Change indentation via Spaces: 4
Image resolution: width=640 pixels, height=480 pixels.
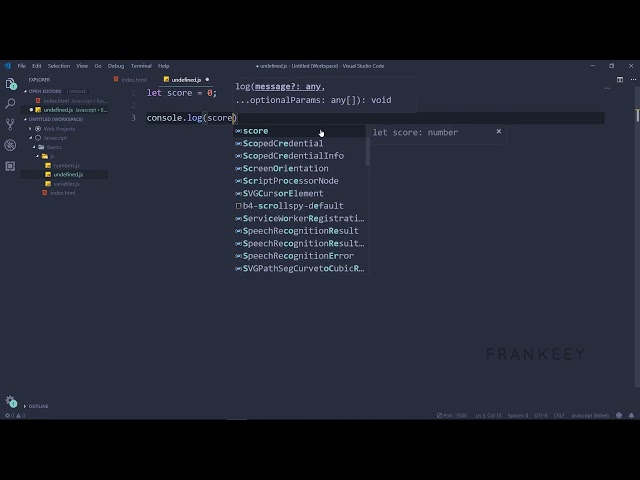point(518,416)
